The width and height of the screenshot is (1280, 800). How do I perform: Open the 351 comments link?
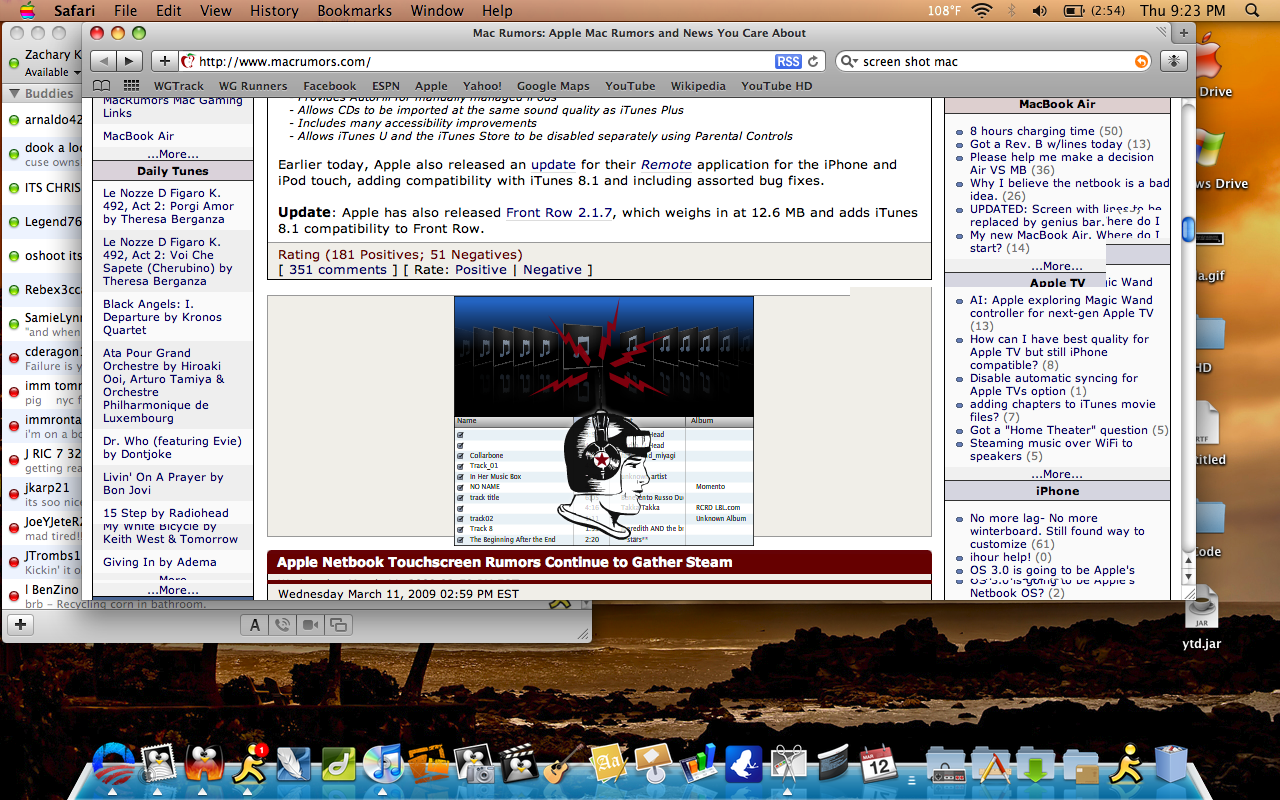(337, 270)
